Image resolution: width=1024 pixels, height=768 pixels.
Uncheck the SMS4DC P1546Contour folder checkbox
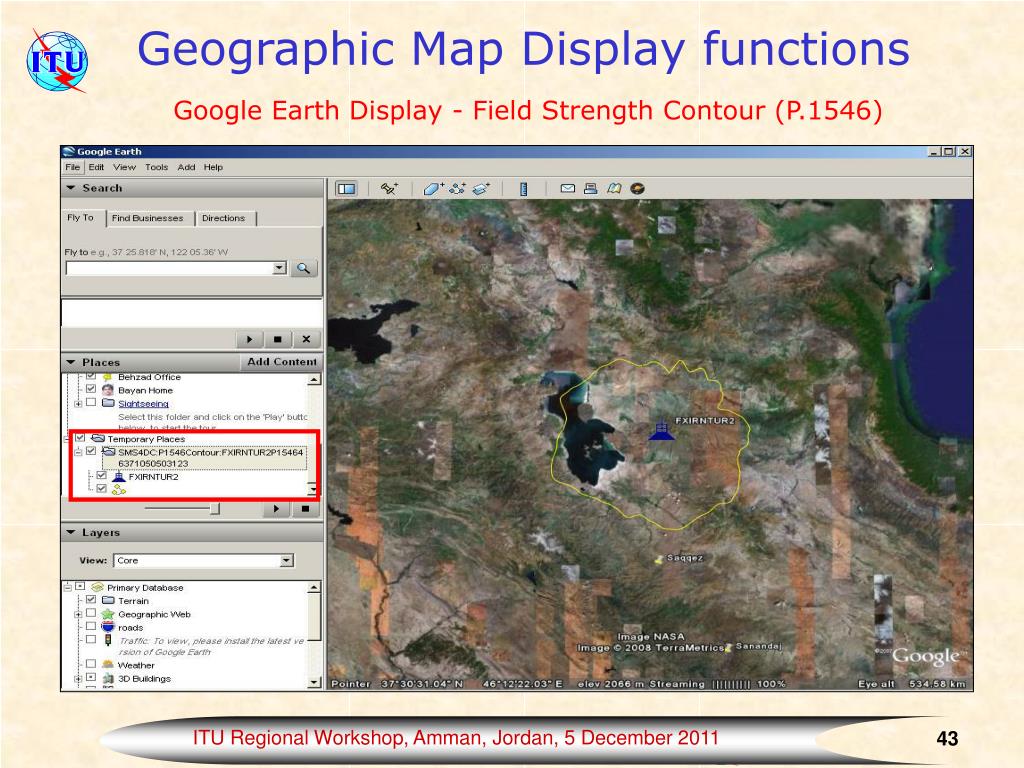pos(91,451)
